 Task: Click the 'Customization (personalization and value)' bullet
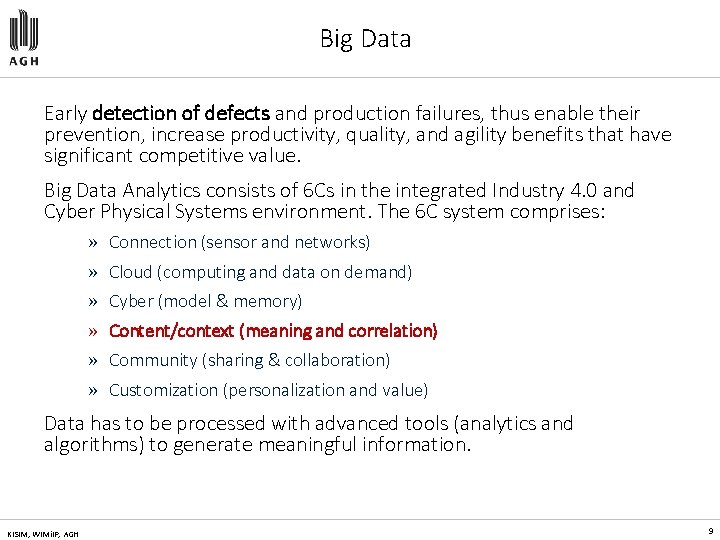click(268, 390)
